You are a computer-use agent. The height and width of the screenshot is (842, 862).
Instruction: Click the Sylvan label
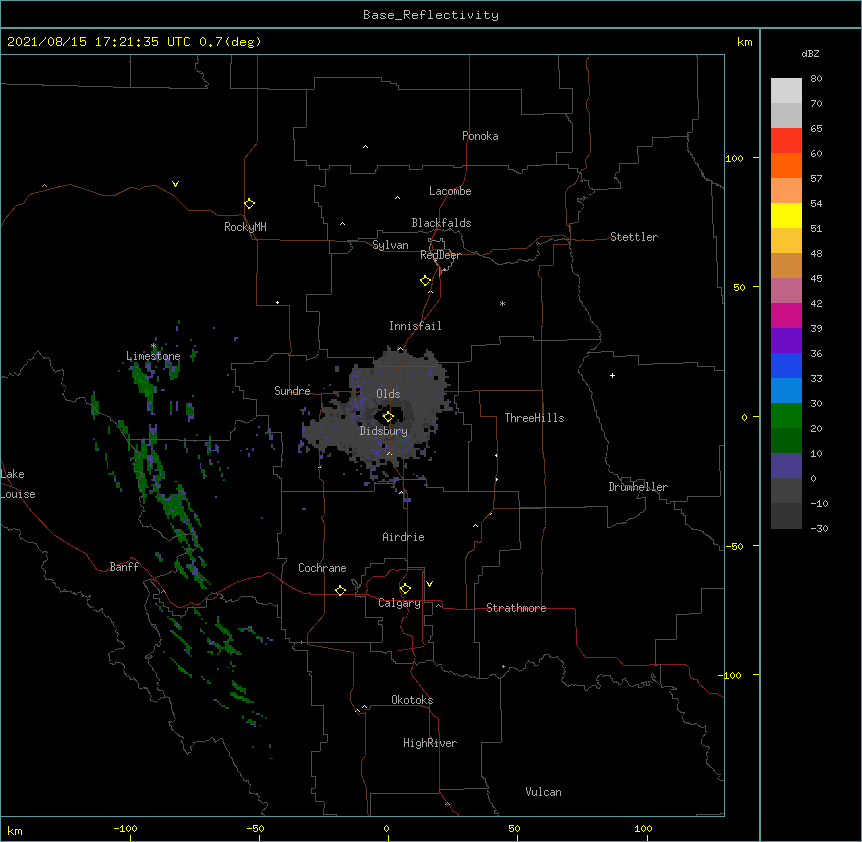click(390, 245)
